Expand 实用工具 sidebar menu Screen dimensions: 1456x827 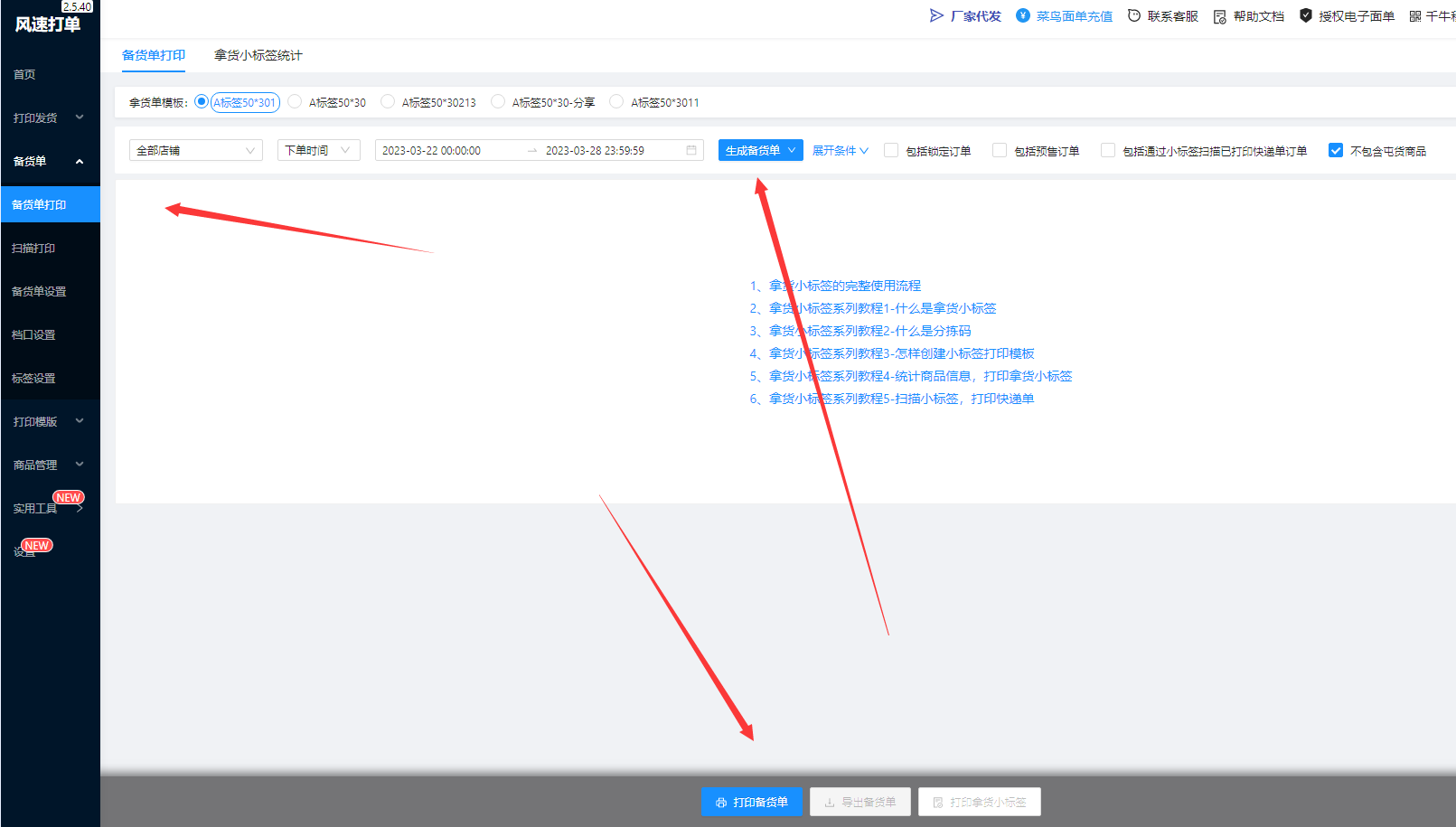[x=50, y=508]
